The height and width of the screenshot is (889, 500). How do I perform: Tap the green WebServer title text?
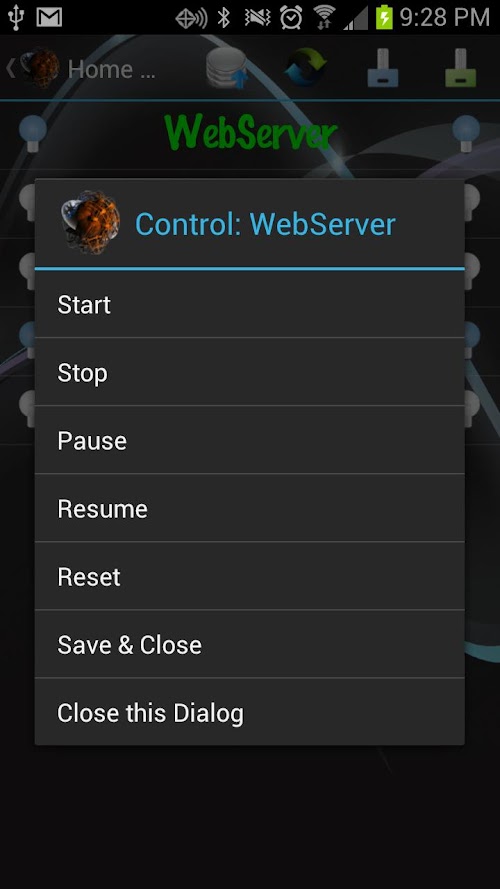[250, 132]
